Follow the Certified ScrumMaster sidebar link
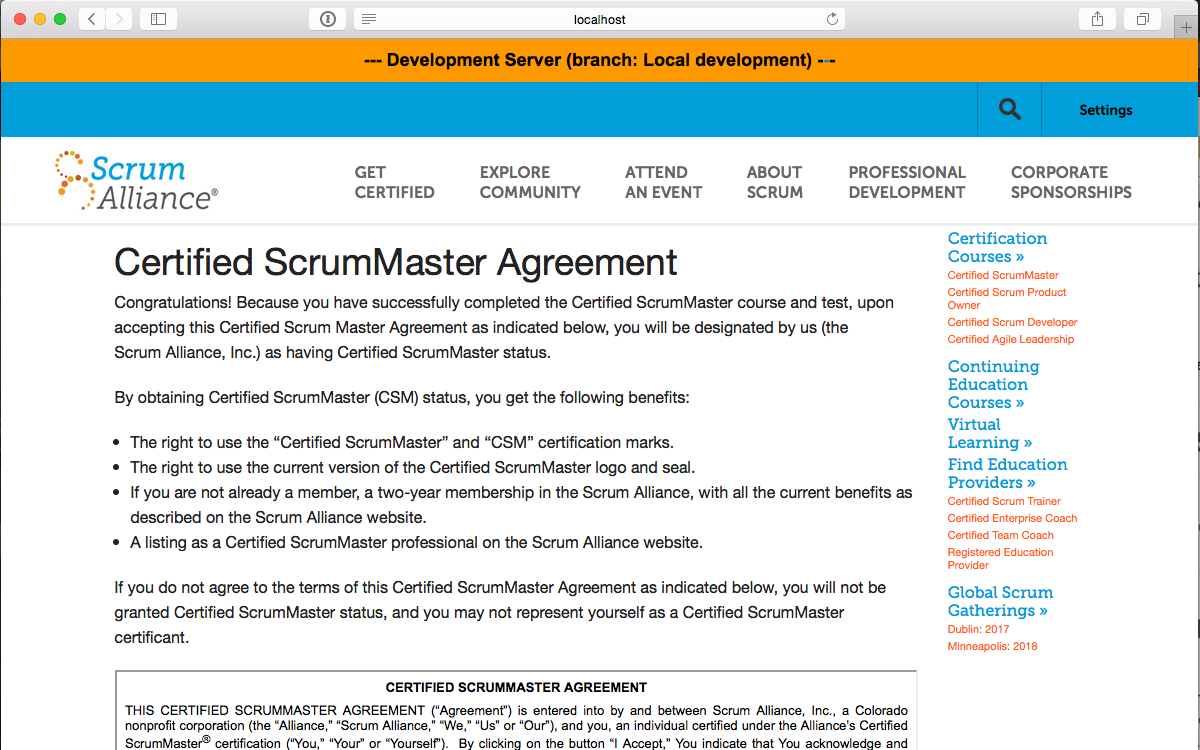1200x750 pixels. click(1003, 275)
